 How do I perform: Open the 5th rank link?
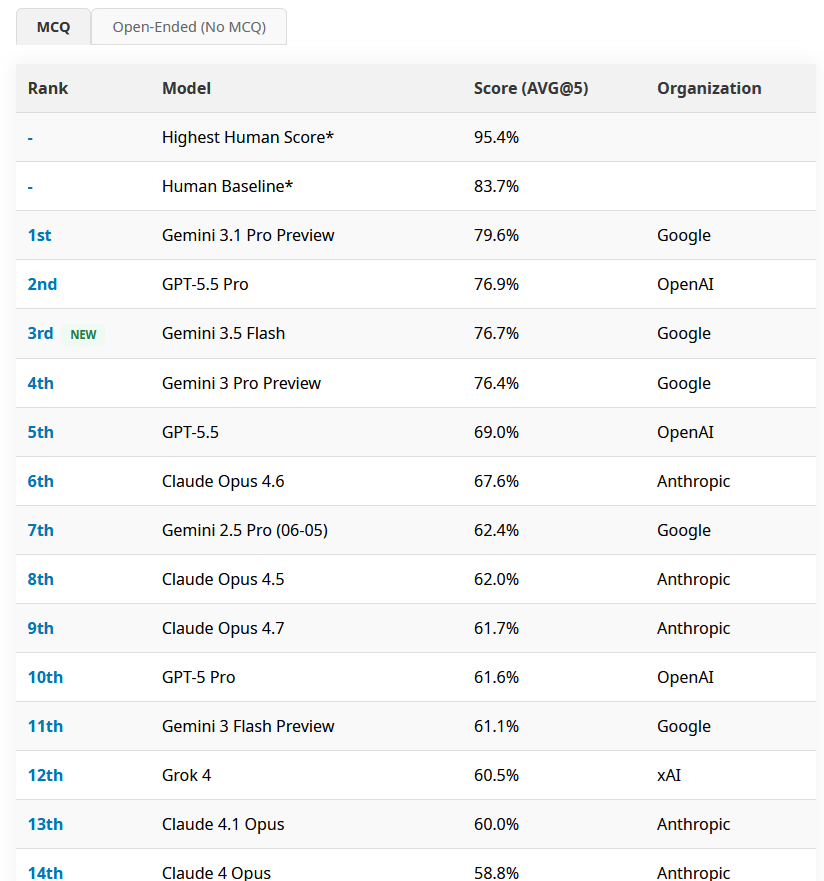40,432
